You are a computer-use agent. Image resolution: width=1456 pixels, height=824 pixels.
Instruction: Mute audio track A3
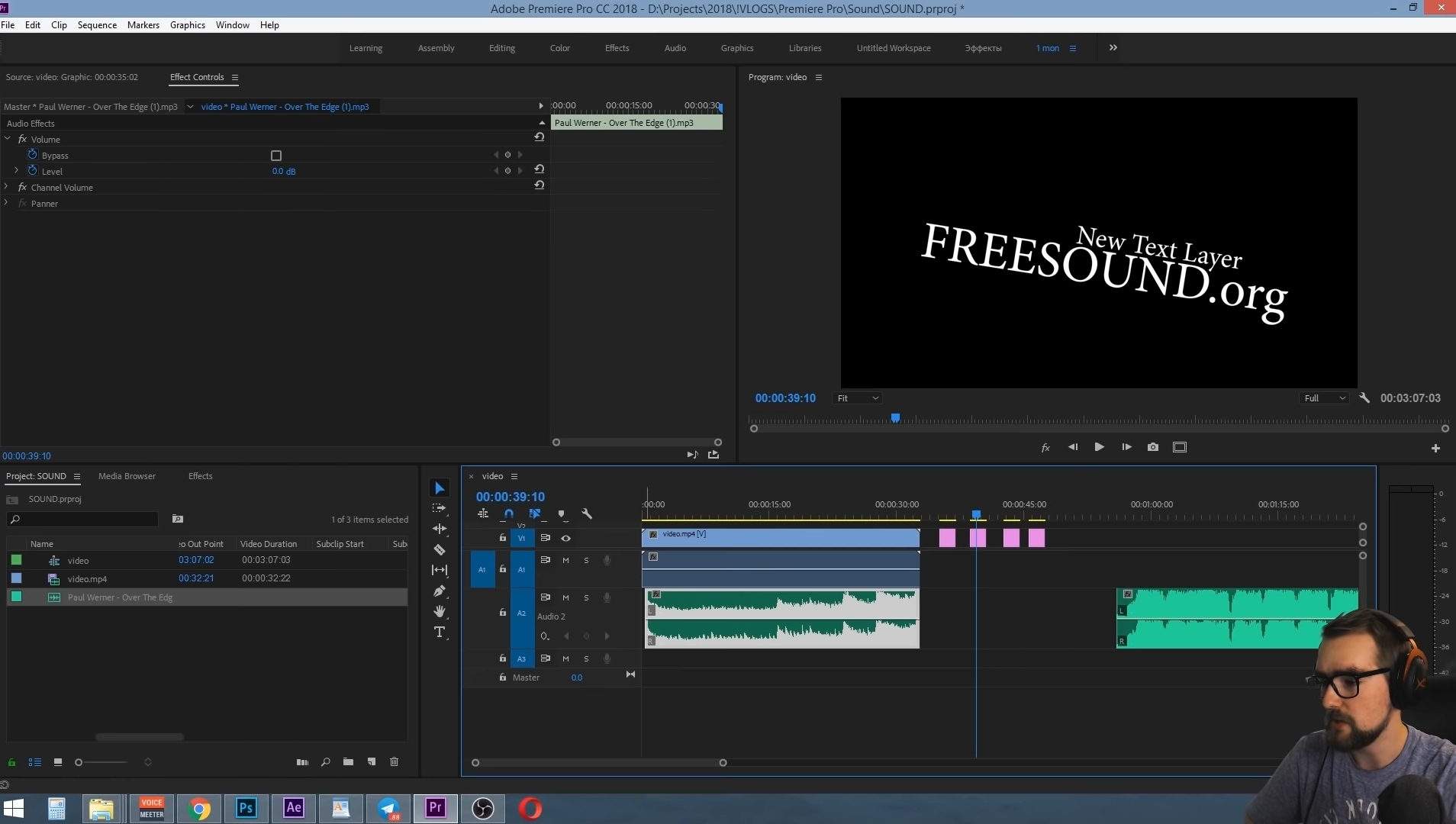tap(565, 658)
